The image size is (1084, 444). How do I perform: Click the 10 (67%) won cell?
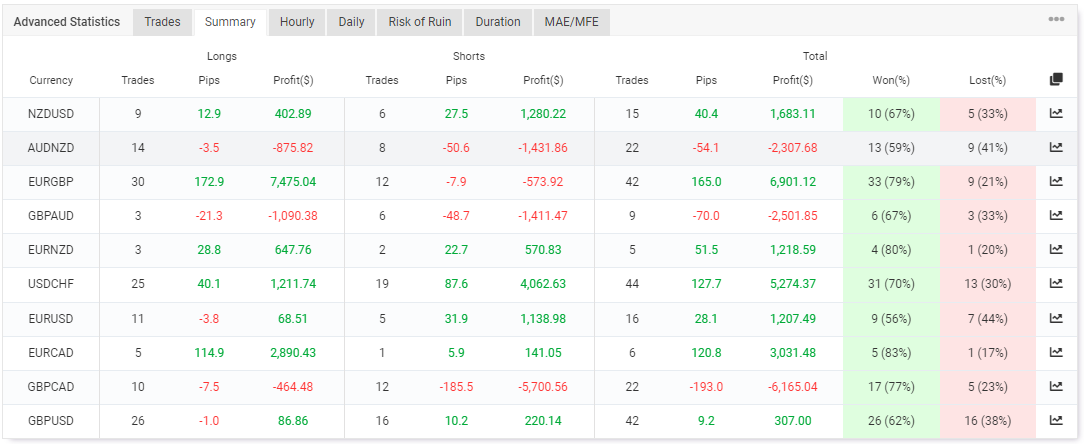tap(891, 113)
